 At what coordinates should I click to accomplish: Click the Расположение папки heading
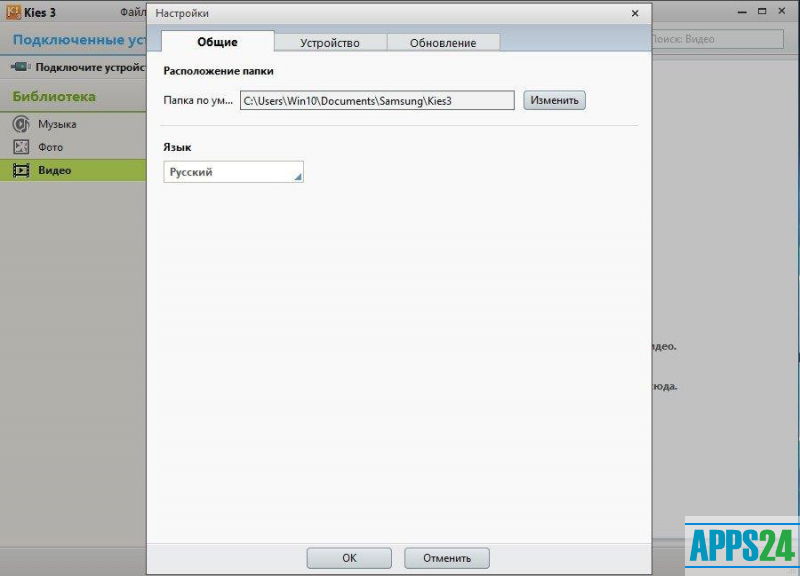(218, 71)
